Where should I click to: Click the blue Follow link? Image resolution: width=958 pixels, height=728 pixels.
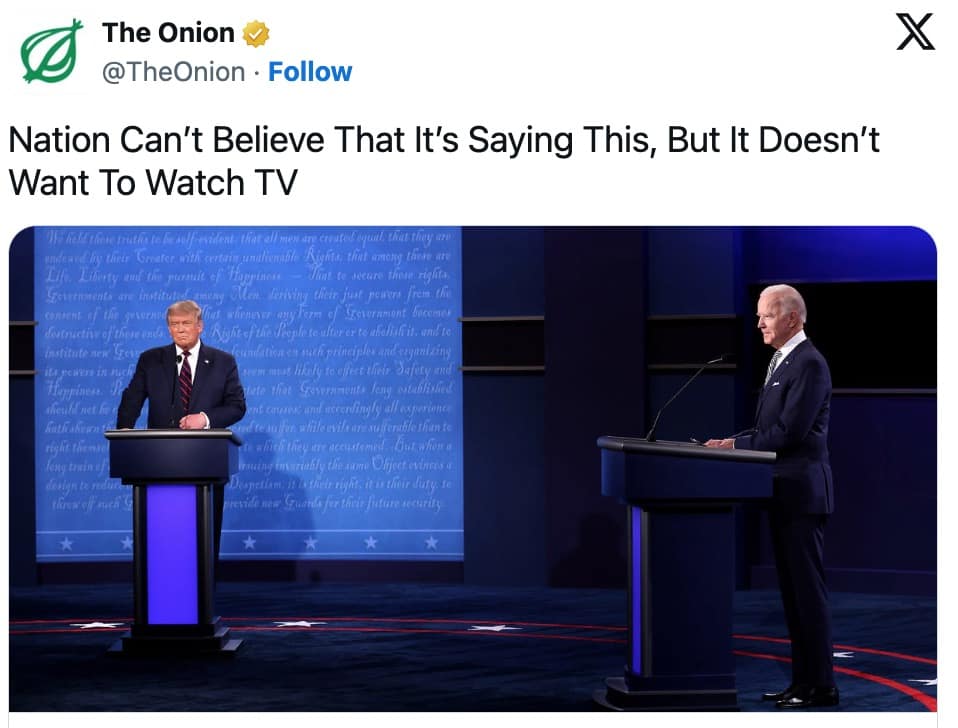(310, 71)
